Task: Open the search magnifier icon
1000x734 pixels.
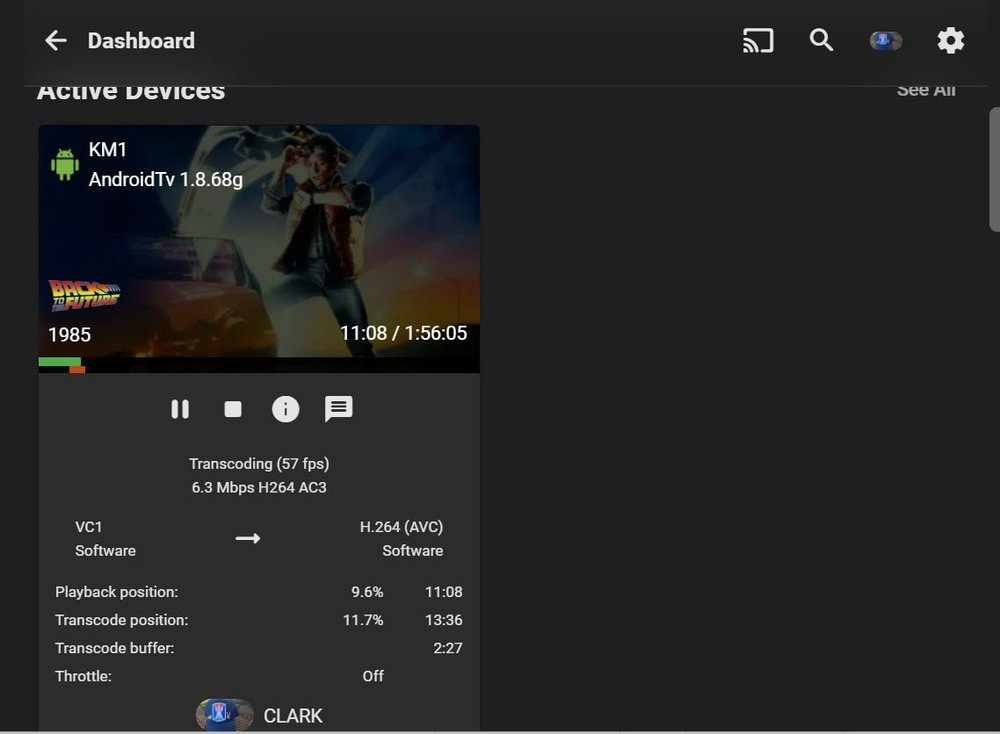Action: [x=821, y=41]
